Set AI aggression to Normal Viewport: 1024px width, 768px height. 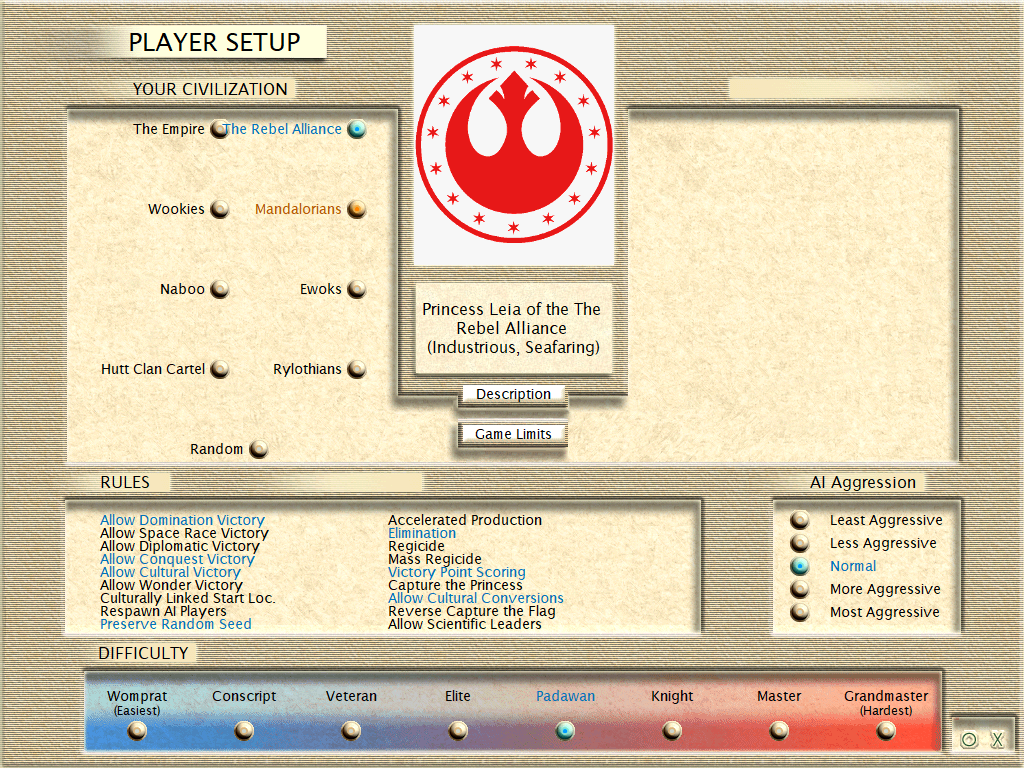click(799, 566)
